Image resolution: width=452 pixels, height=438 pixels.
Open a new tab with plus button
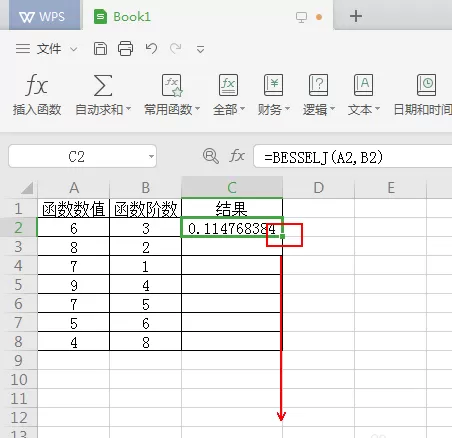coord(356,16)
